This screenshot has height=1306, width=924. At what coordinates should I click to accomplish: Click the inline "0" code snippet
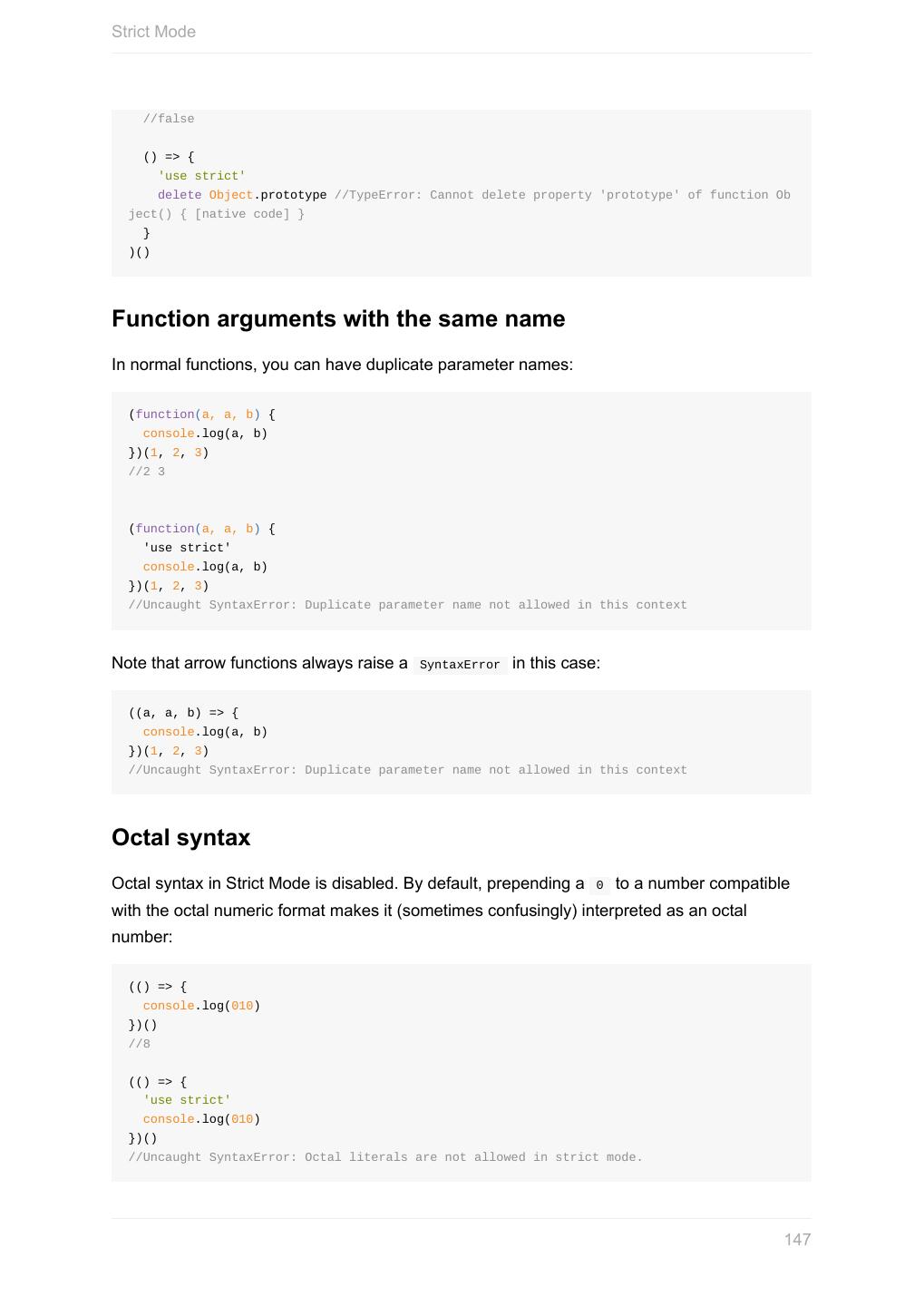click(x=599, y=885)
